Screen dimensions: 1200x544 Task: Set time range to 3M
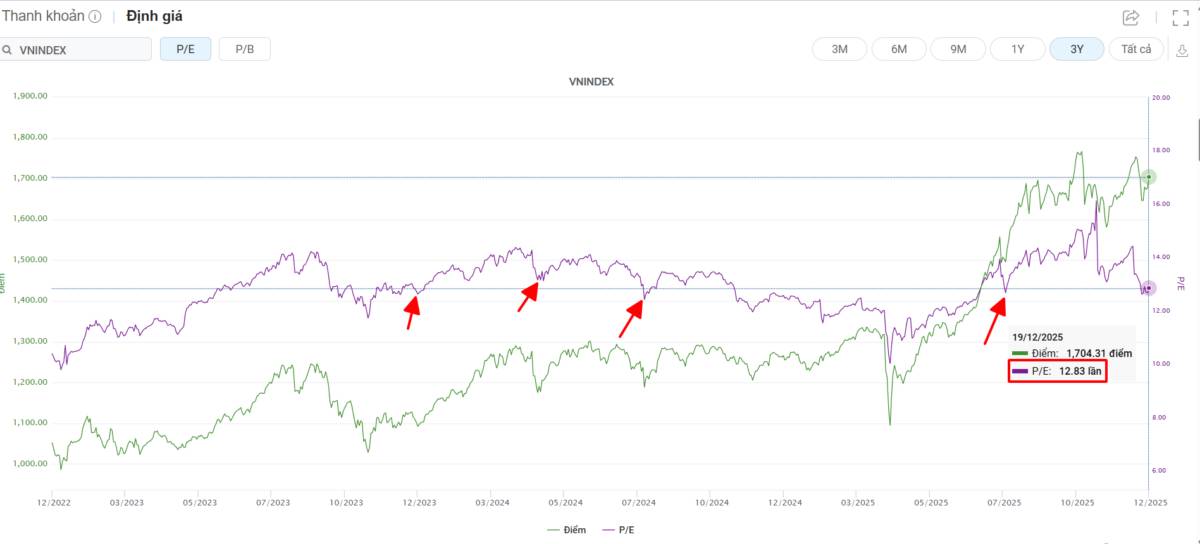(840, 49)
